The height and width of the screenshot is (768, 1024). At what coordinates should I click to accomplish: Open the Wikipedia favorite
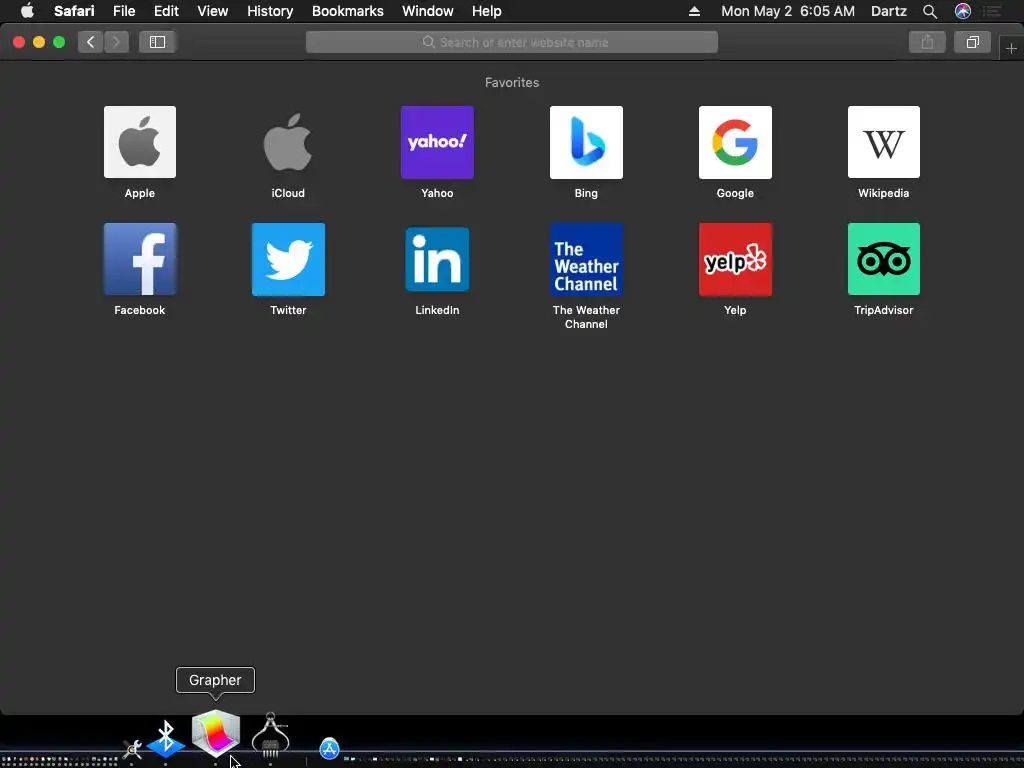(x=884, y=142)
